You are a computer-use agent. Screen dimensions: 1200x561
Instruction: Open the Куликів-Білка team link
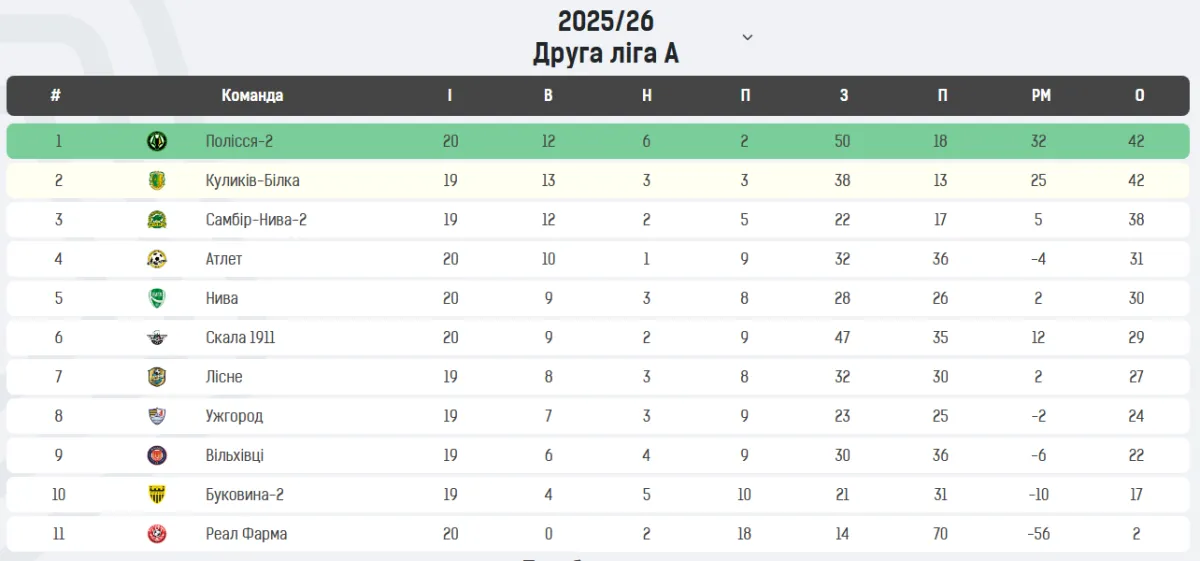tap(252, 180)
